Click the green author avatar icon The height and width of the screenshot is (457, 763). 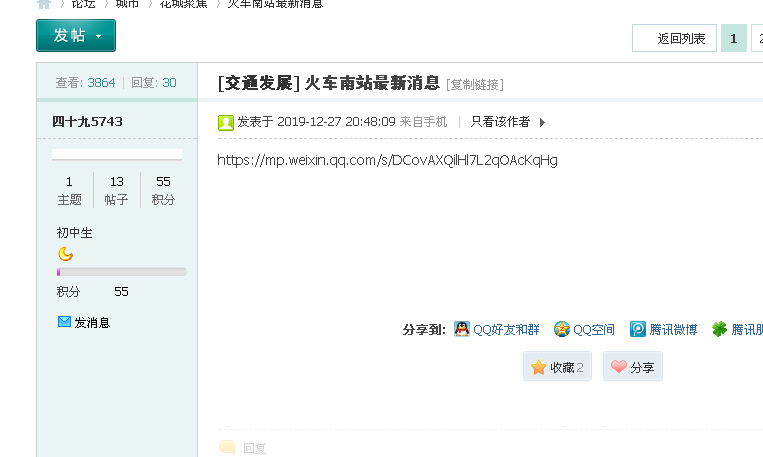[x=226, y=122]
